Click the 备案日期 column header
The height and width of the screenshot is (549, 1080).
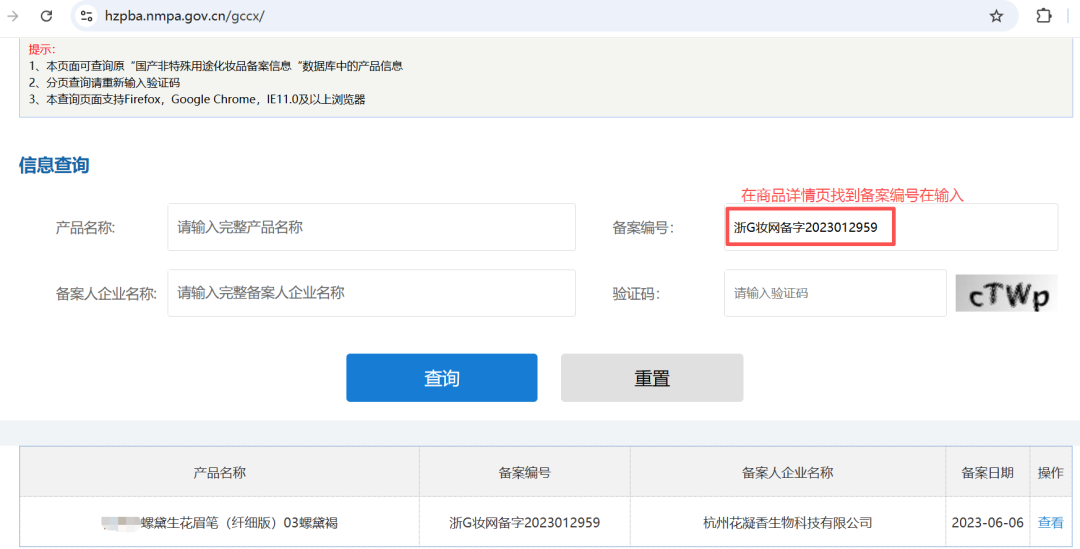coord(987,472)
